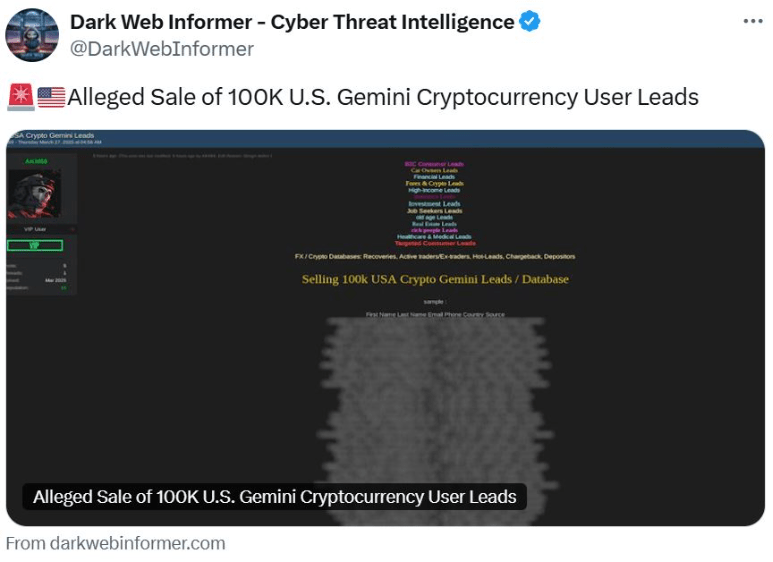Click Forex & Crypto Leads list entry
773x562 pixels.
[434, 183]
